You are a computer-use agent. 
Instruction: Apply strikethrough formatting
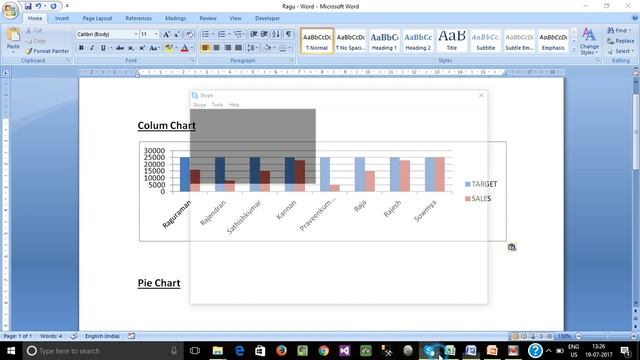tap(120, 48)
